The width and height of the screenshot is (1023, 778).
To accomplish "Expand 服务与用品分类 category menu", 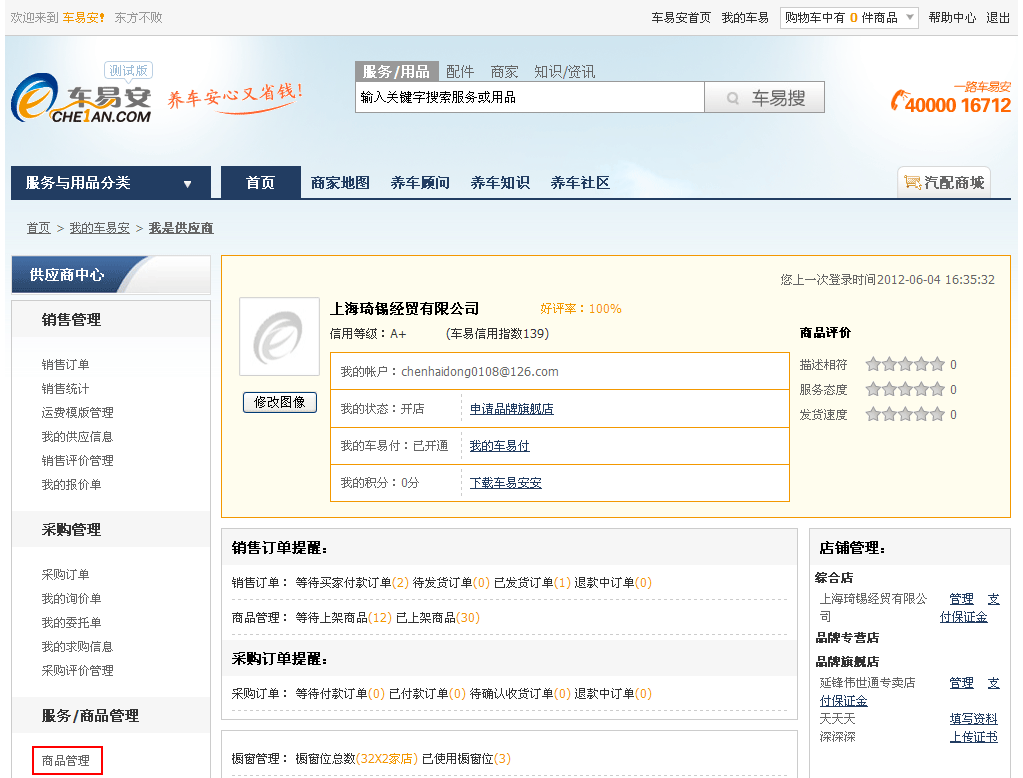I will point(111,183).
